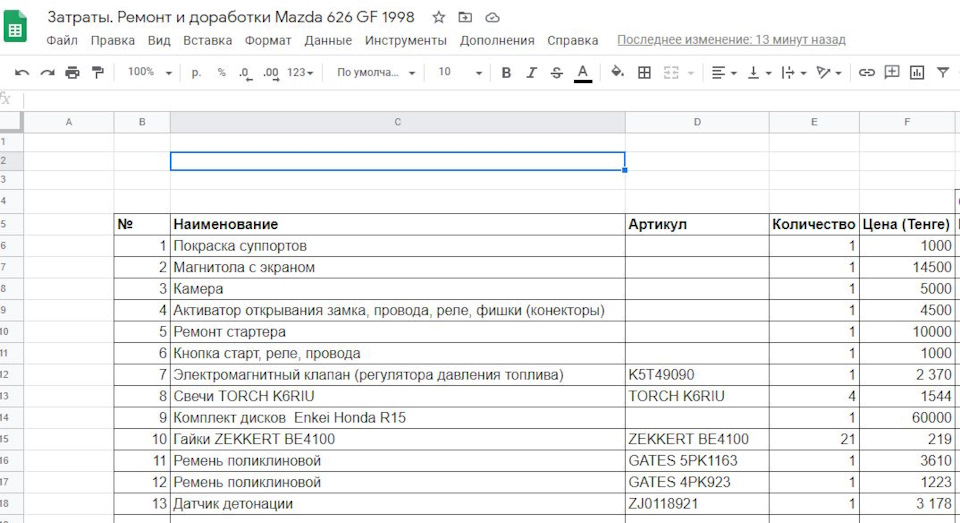
Task: Open the Данные menu
Action: coord(328,40)
